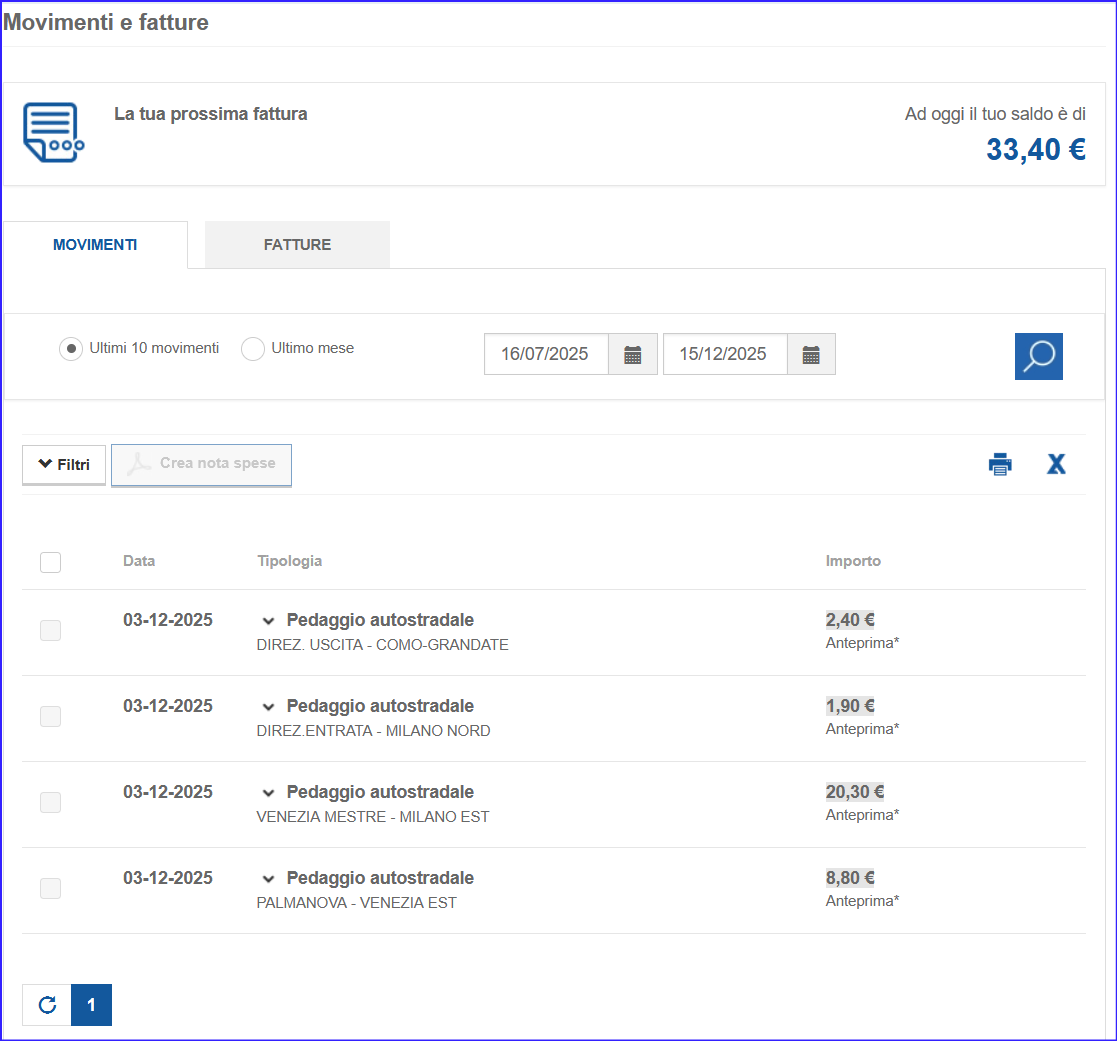Expand VENEZIA MESTRE - MILANO EST chevron
This screenshot has height=1041, width=1117.
coord(269,792)
